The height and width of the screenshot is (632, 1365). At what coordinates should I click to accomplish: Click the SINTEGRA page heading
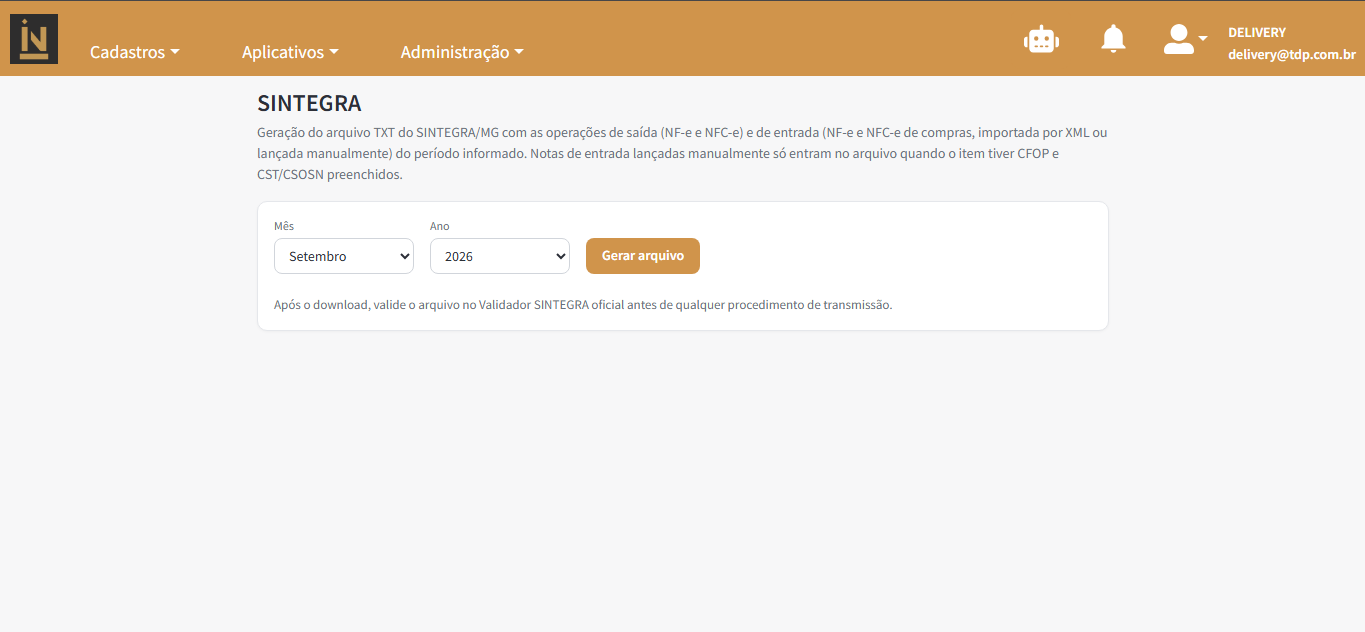coord(309,103)
